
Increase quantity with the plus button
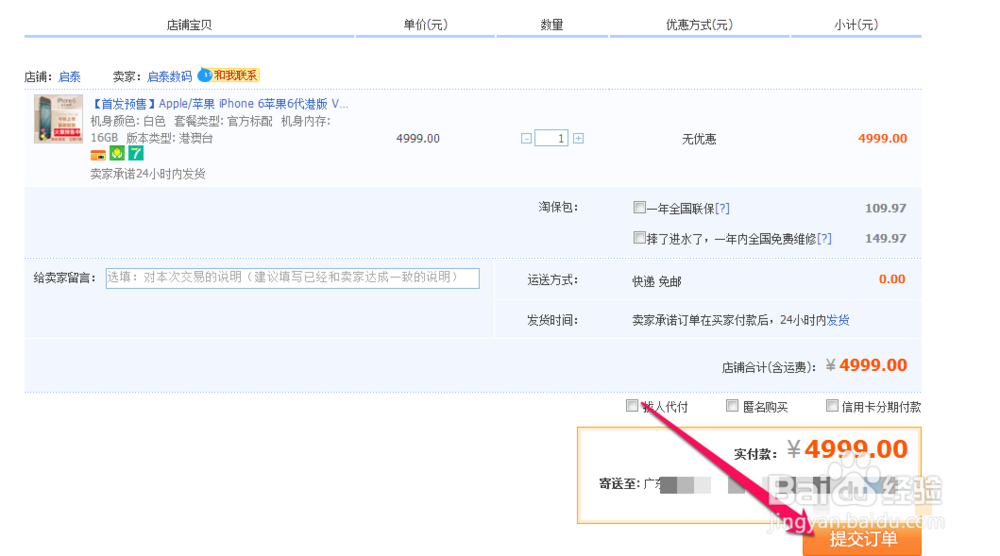click(578, 138)
